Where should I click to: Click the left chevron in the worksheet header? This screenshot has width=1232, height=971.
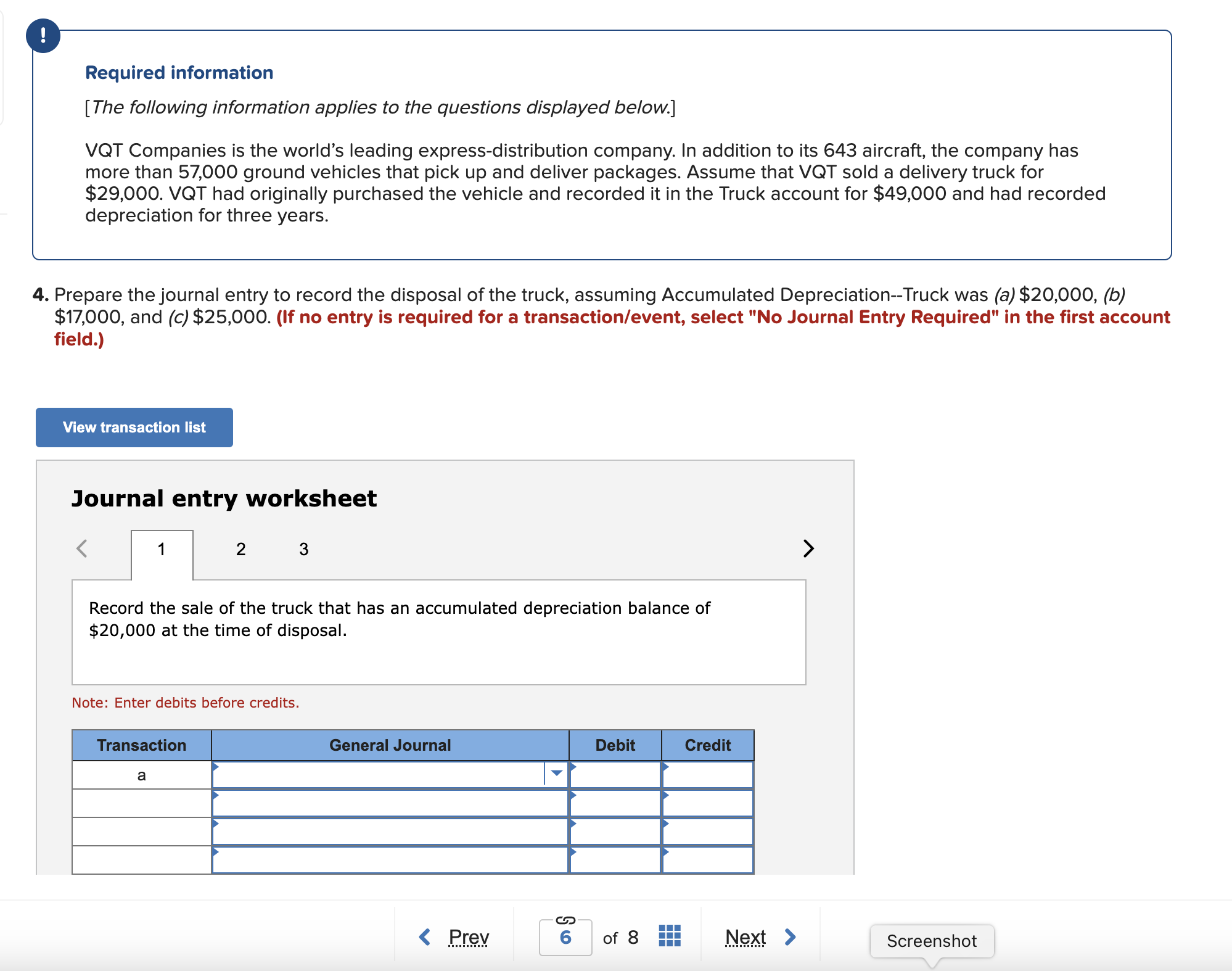pyautogui.click(x=83, y=548)
